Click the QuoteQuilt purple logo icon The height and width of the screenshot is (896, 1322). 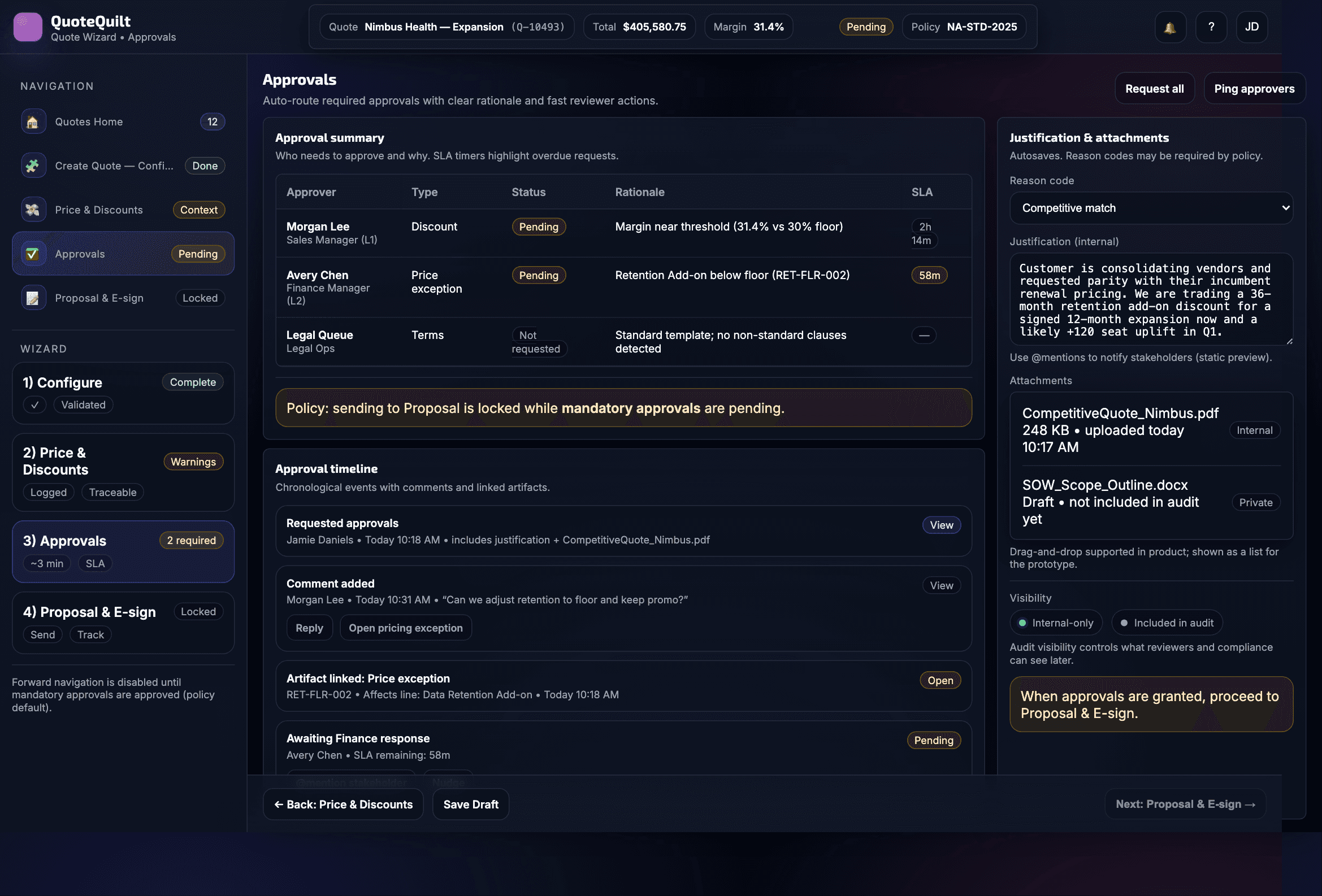[x=27, y=27]
